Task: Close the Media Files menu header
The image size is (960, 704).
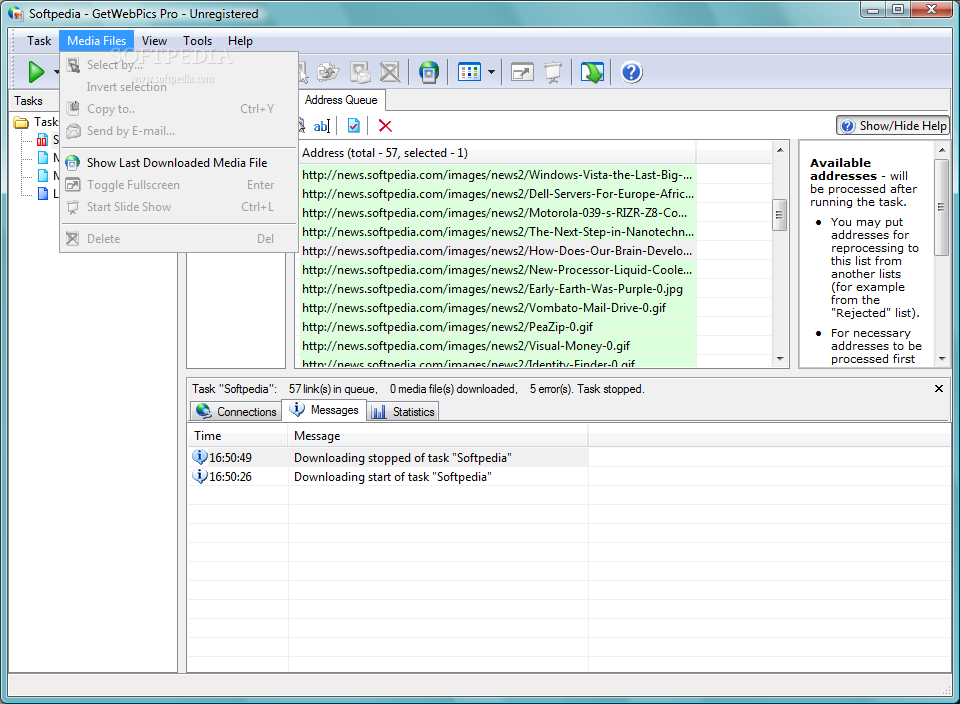Action: tap(97, 41)
